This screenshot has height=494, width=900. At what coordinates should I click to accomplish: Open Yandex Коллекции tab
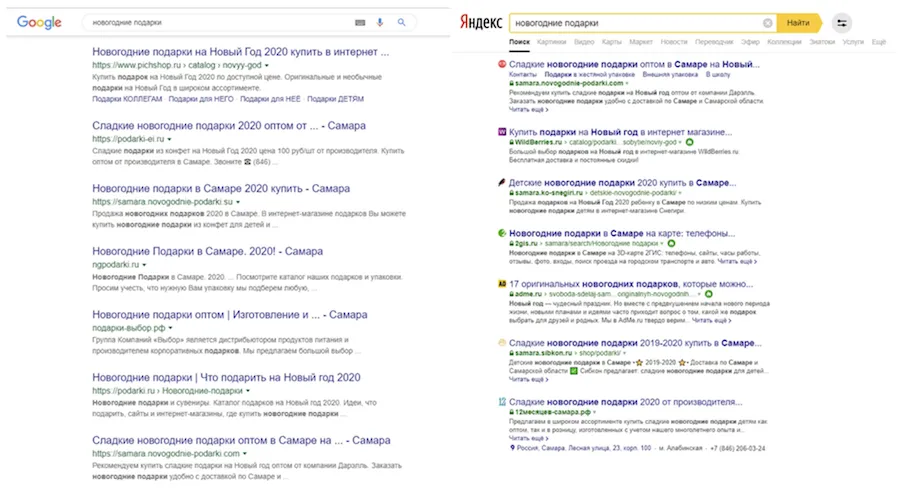(784, 42)
